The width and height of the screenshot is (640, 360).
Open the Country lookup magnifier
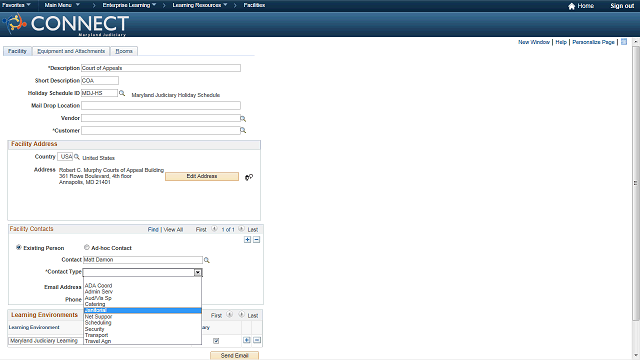coord(76,157)
